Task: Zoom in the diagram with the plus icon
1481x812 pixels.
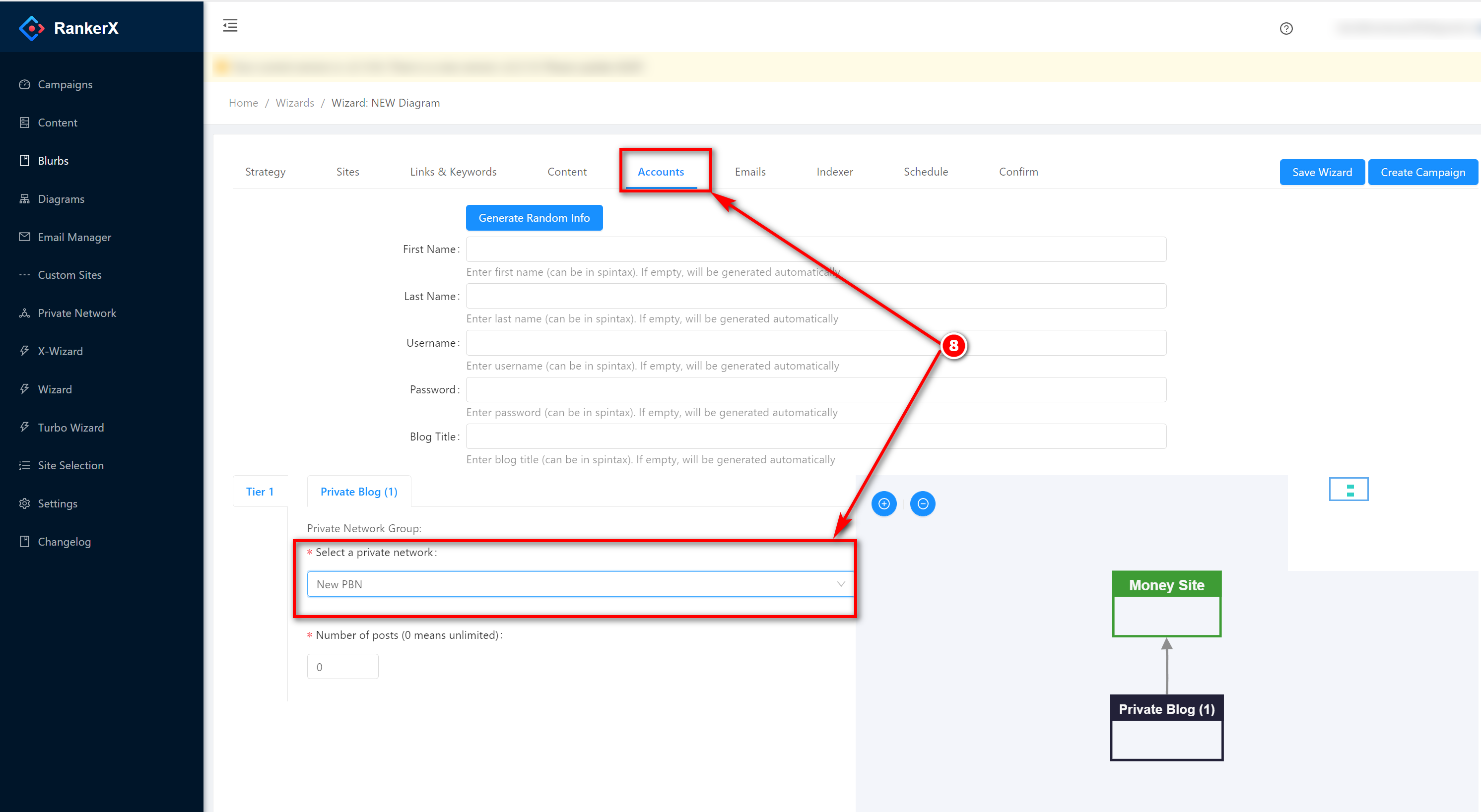Action: (883, 504)
